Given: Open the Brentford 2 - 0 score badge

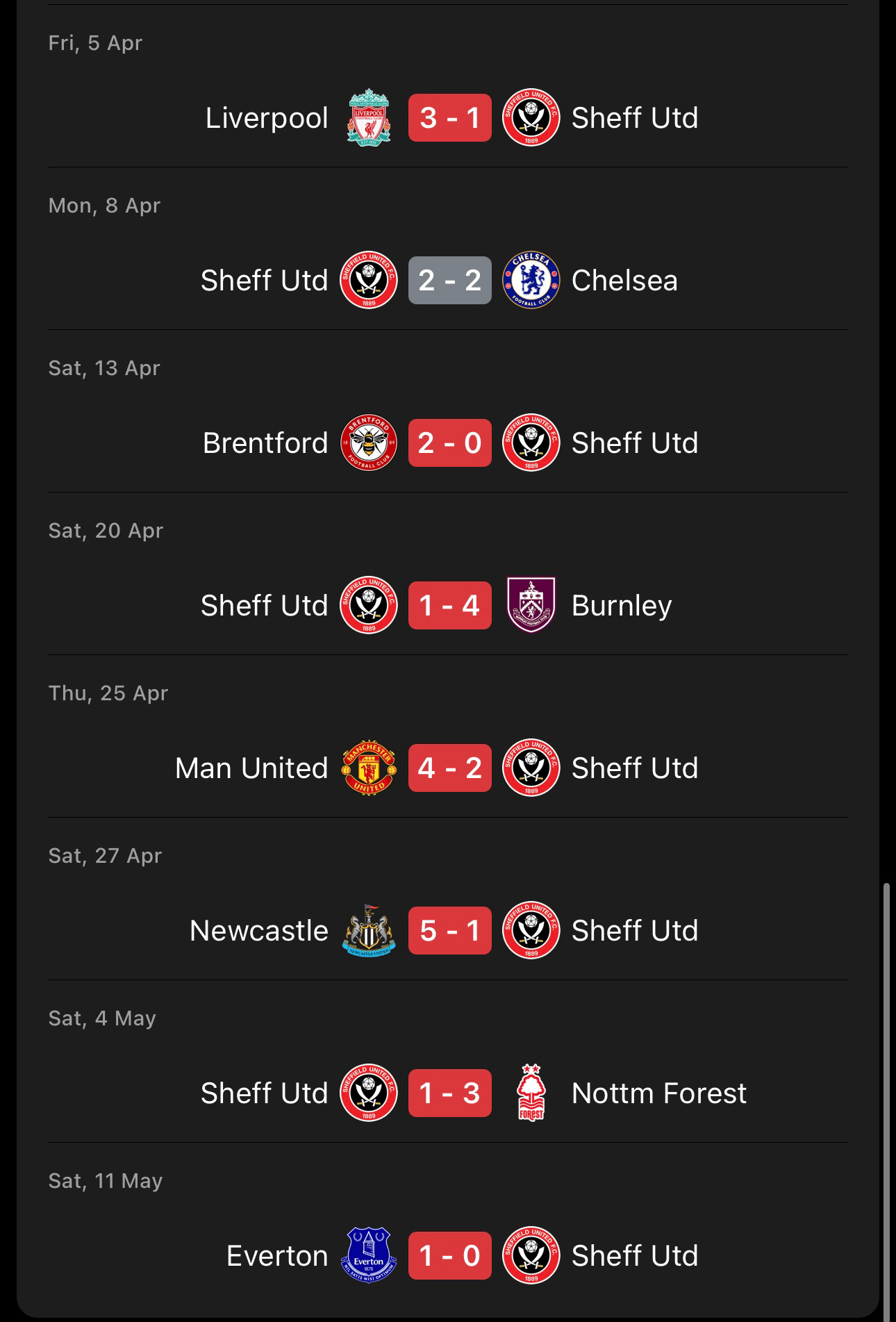Looking at the screenshot, I should pyautogui.click(x=450, y=443).
